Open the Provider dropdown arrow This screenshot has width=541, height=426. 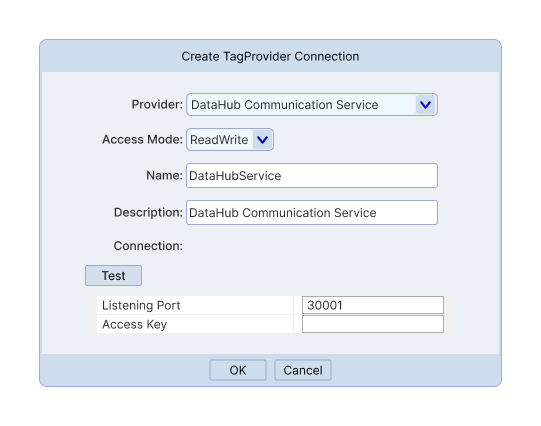425,105
